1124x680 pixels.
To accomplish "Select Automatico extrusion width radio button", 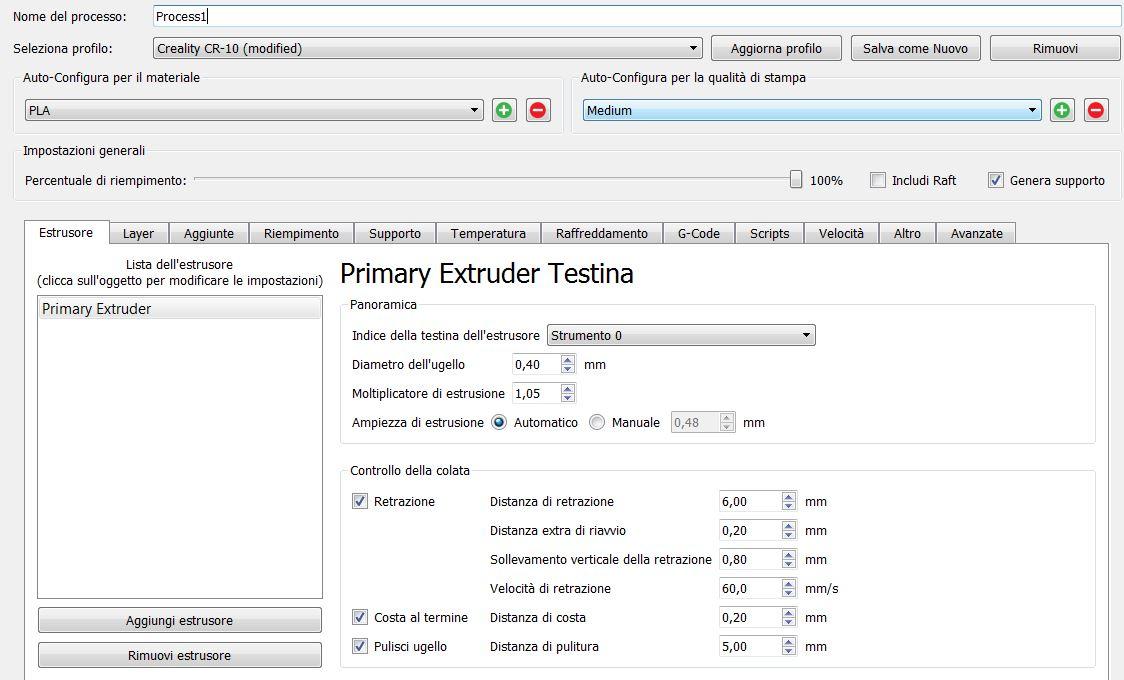I will click(499, 423).
